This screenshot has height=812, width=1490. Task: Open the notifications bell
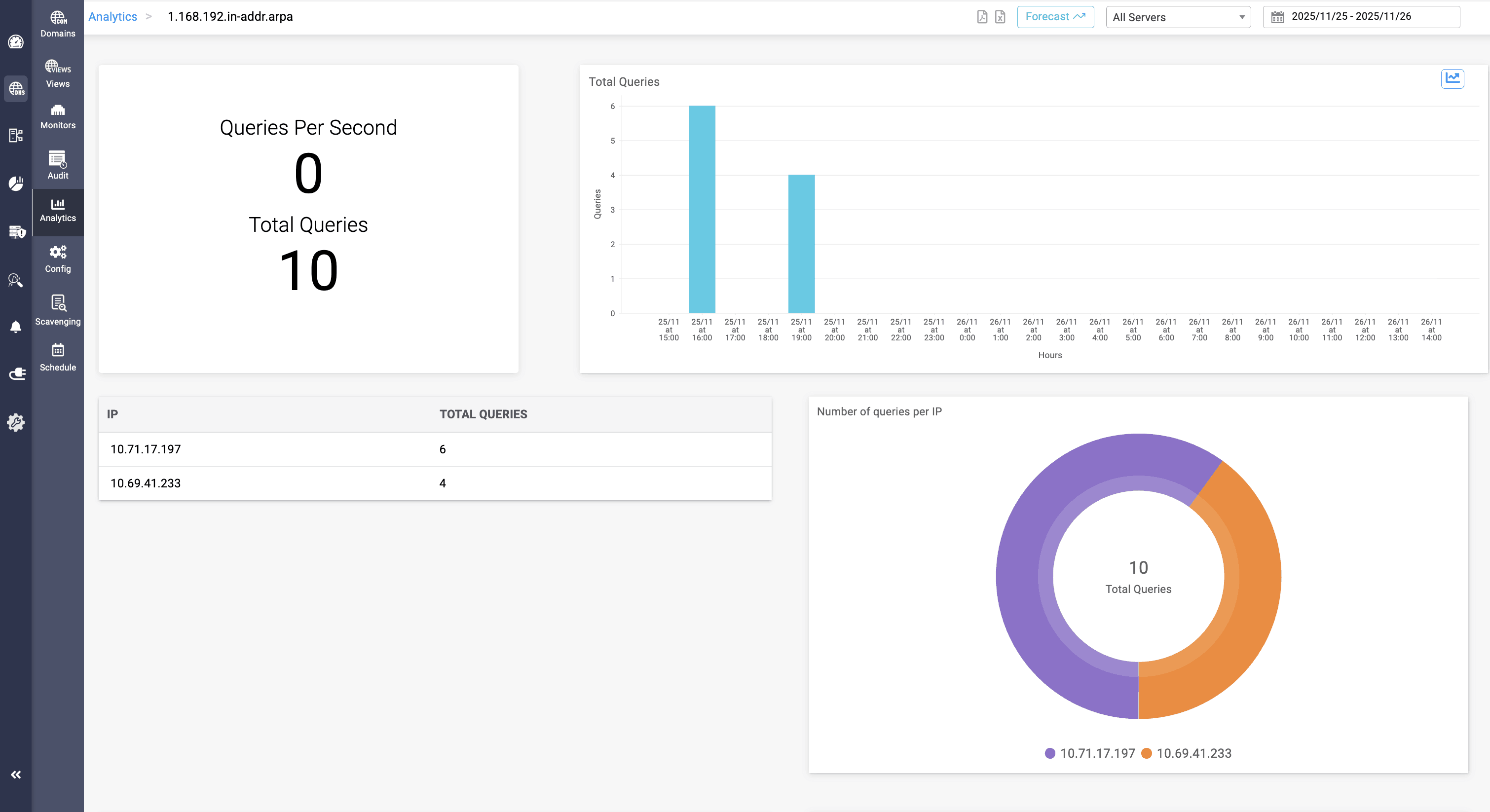click(16, 328)
